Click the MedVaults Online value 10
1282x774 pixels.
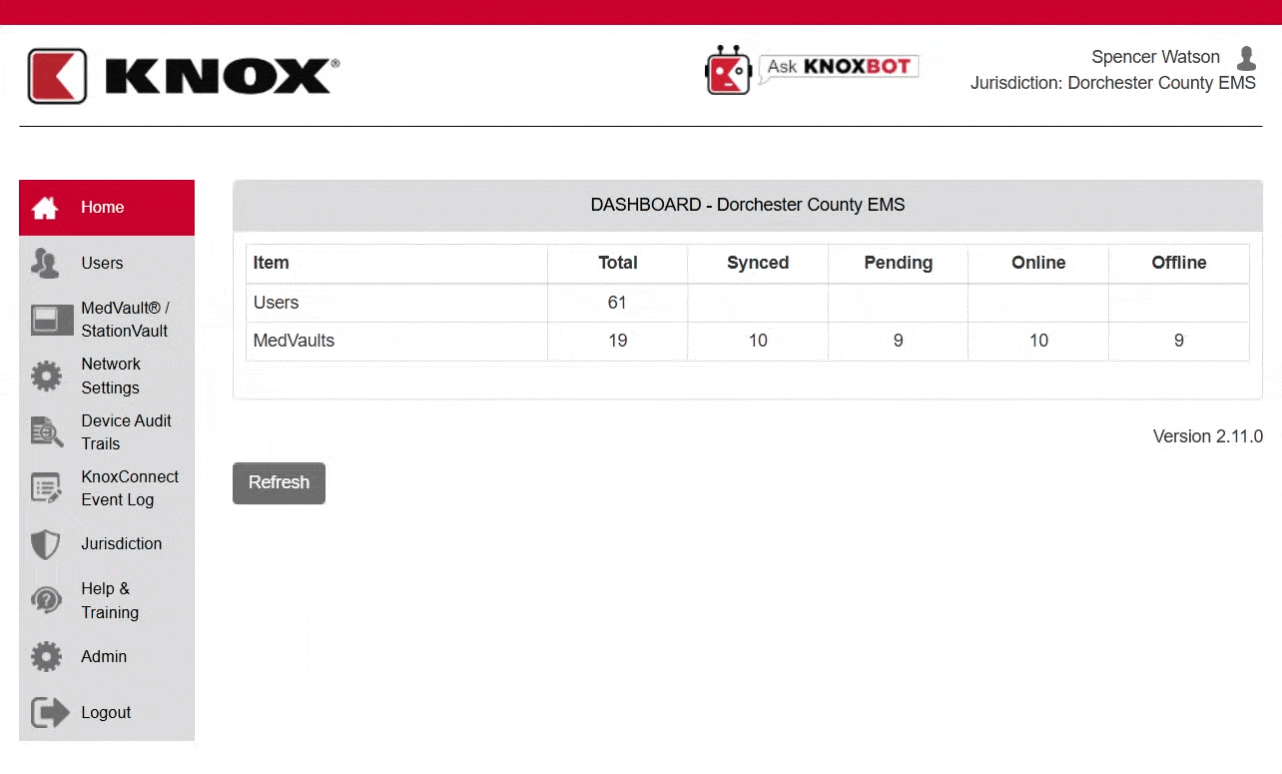click(x=1039, y=341)
